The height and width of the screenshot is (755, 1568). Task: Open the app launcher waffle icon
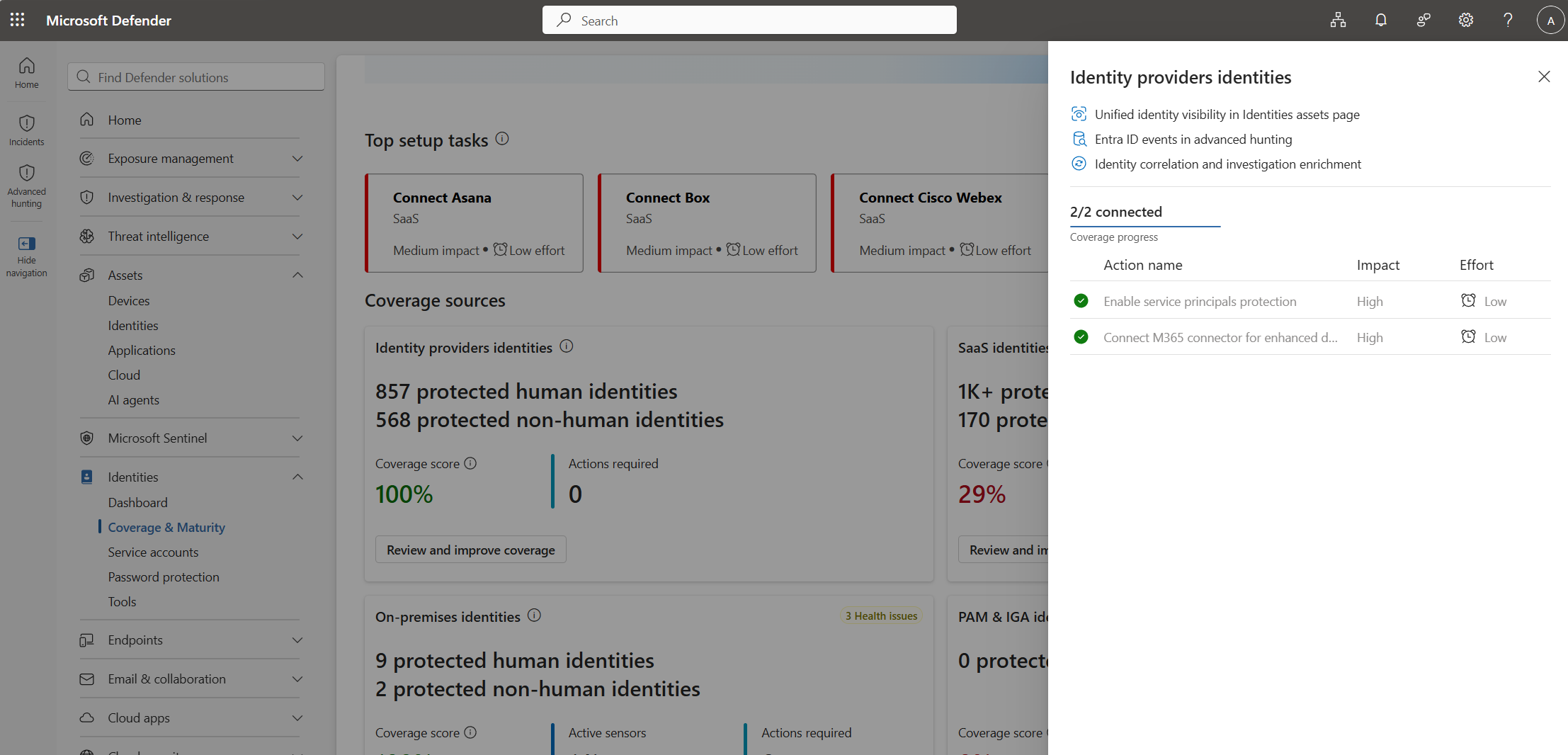point(18,20)
